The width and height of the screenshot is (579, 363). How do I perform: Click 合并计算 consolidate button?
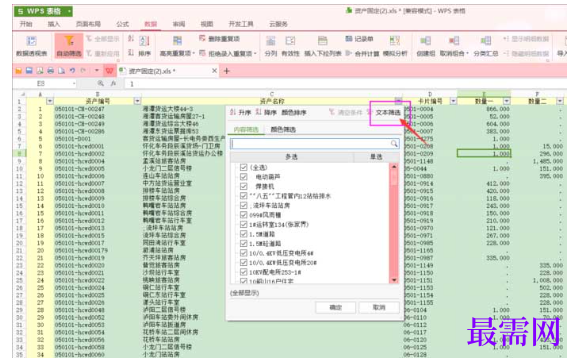click(363, 54)
